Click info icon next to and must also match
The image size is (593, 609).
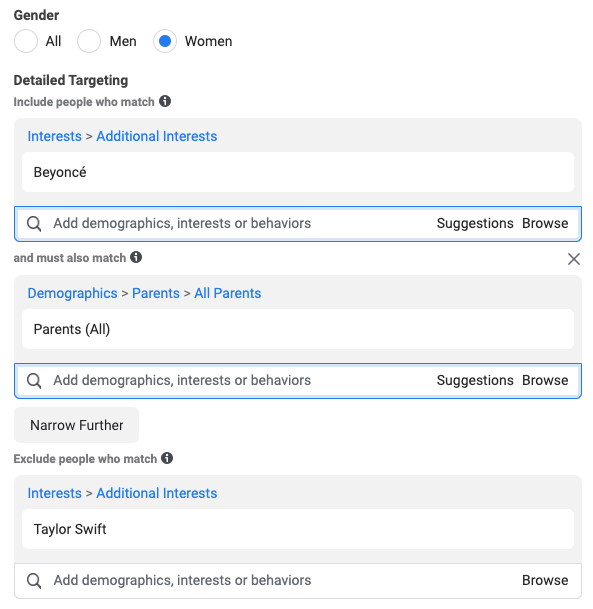(136, 257)
